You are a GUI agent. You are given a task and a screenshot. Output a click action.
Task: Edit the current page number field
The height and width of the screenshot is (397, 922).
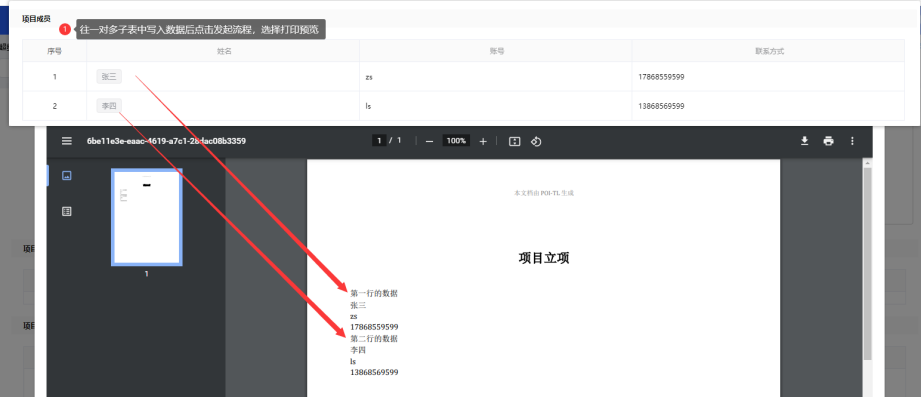point(379,141)
